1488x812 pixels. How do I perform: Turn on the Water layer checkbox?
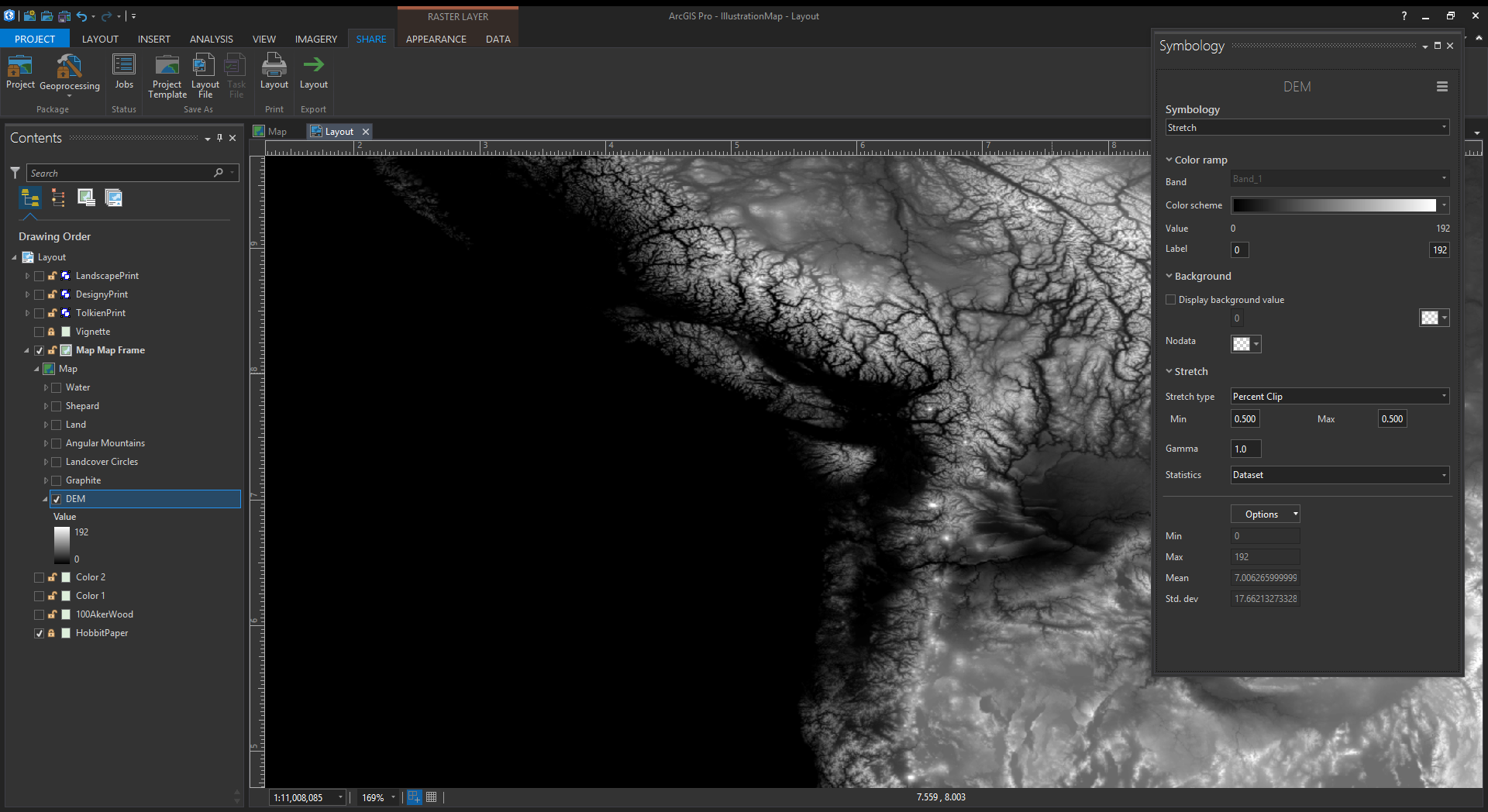pos(57,388)
